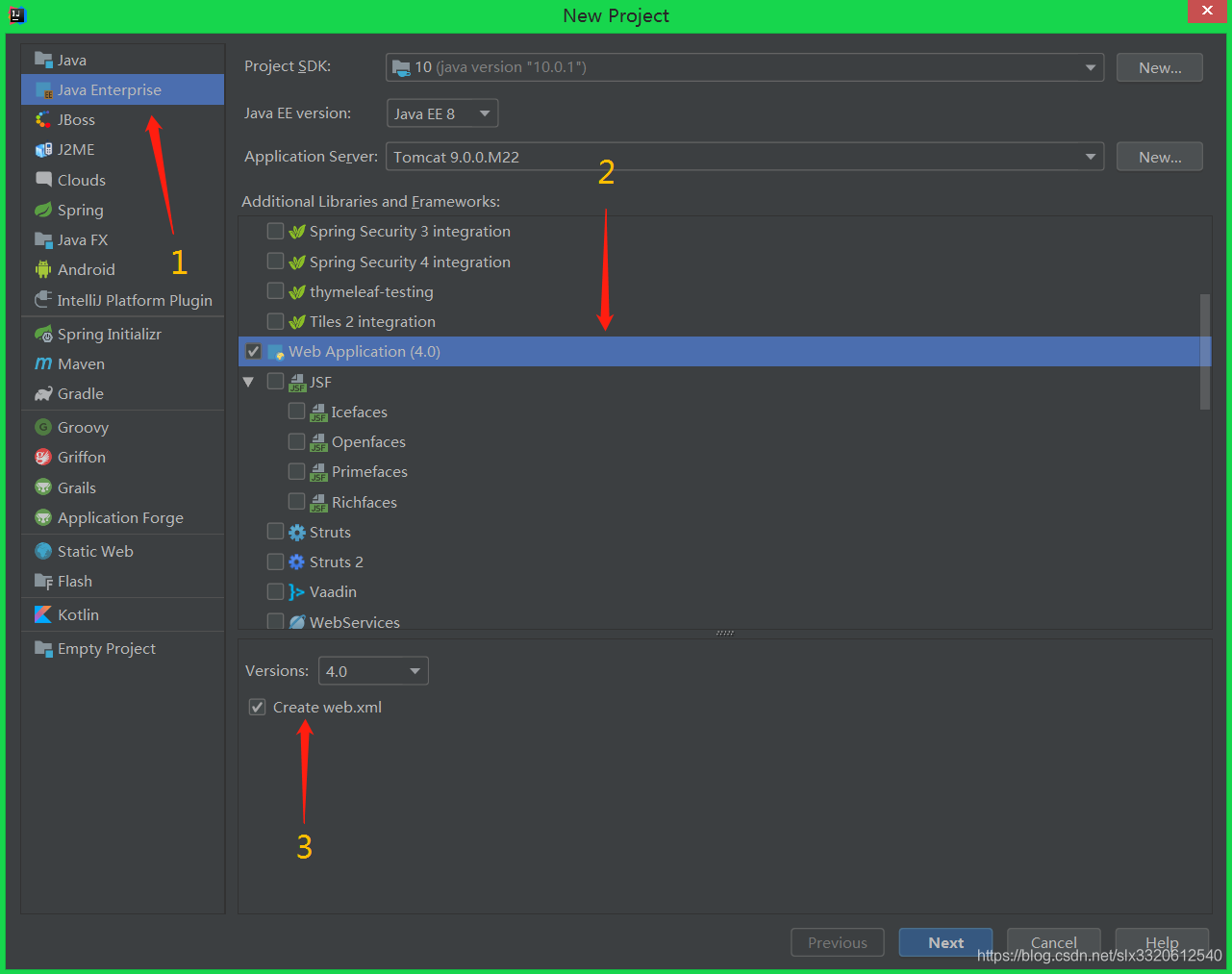Click the Vaadin framework icon
This screenshot has width=1232, height=974.
(297, 591)
